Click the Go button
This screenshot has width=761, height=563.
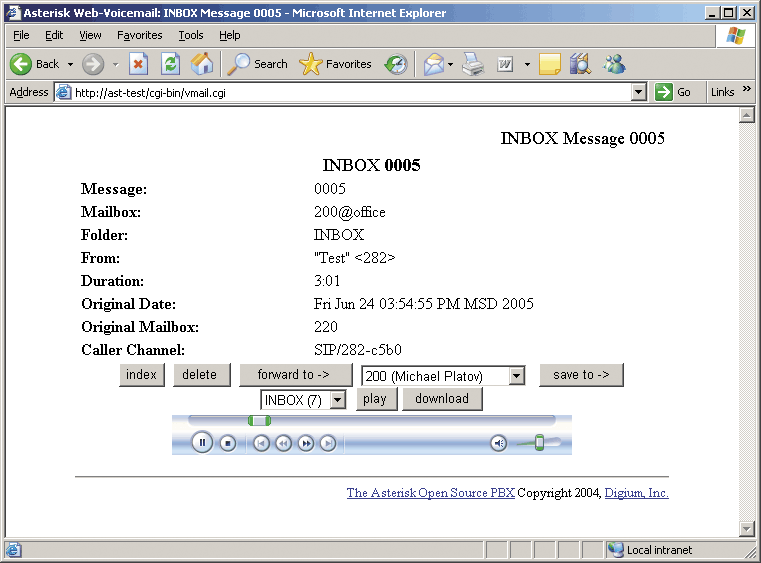[x=673, y=92]
